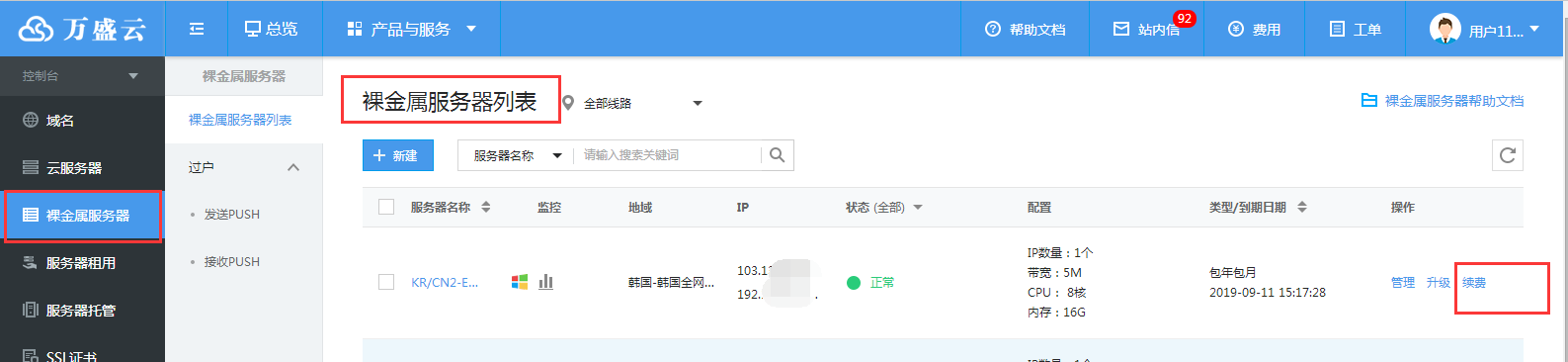Toggle the select-all checkbox in table header
Image resolution: width=1568 pixels, height=362 pixels.
pos(386,207)
